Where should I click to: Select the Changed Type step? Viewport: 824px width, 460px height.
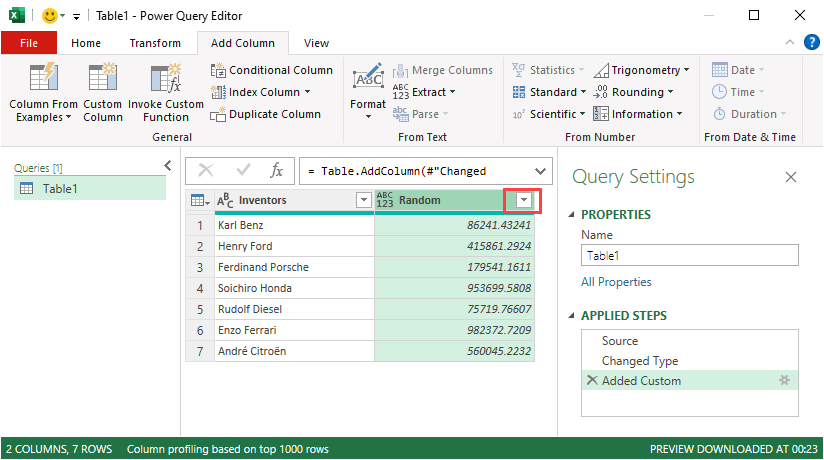640,361
